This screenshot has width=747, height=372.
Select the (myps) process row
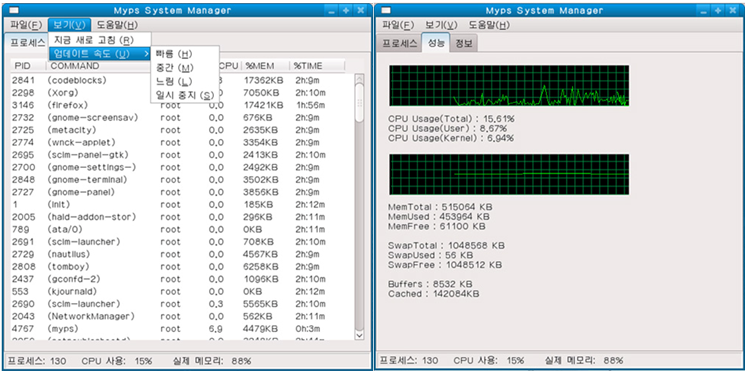[x=182, y=329]
